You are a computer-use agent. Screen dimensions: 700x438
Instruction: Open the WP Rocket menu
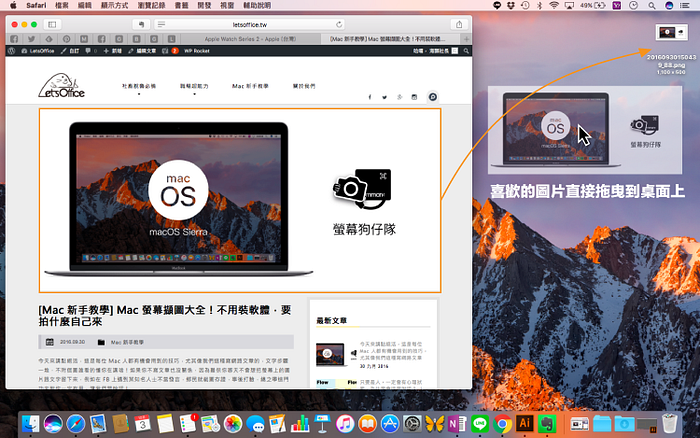(x=196, y=51)
